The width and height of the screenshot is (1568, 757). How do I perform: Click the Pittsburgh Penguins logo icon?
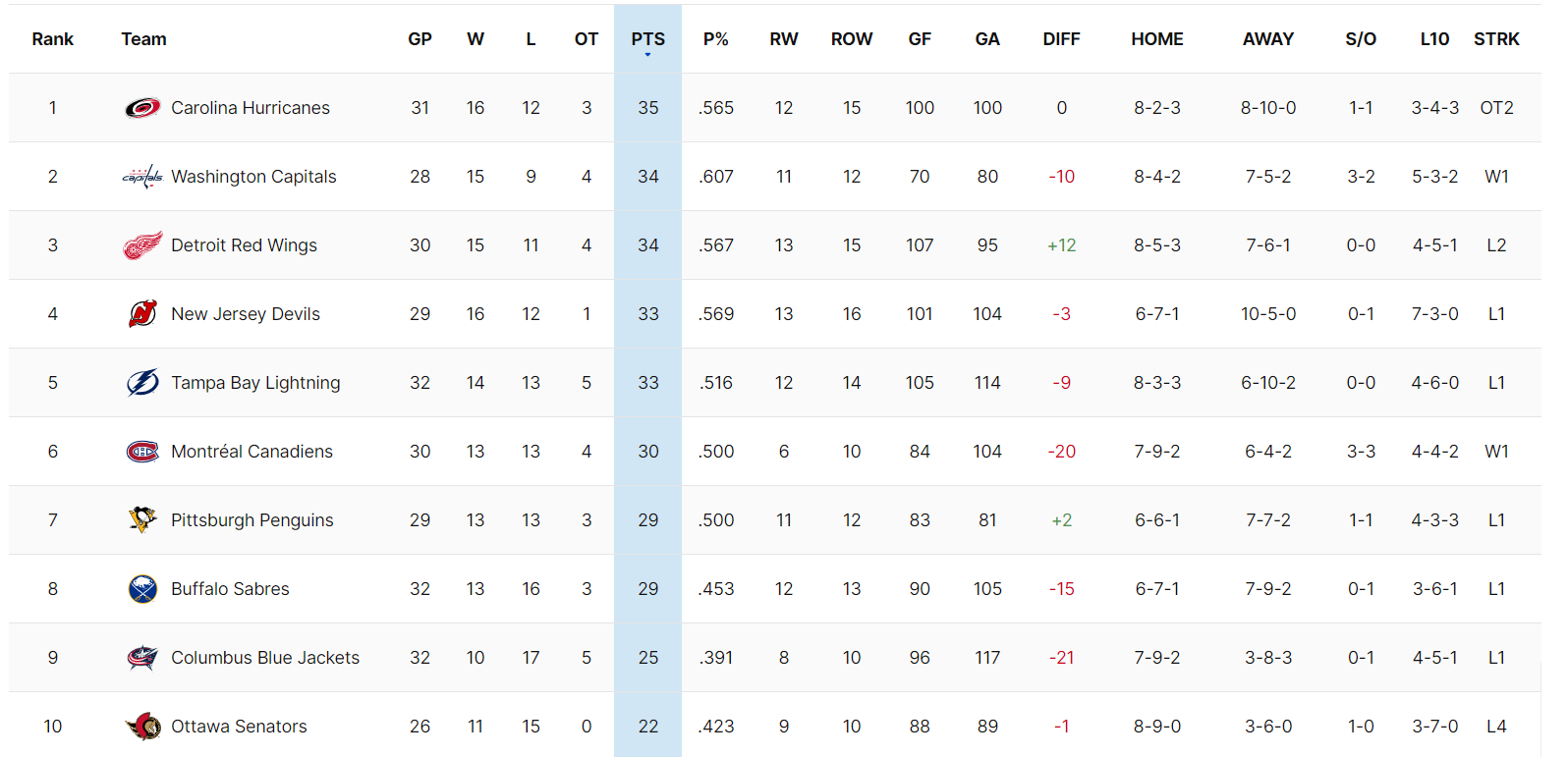[x=142, y=519]
